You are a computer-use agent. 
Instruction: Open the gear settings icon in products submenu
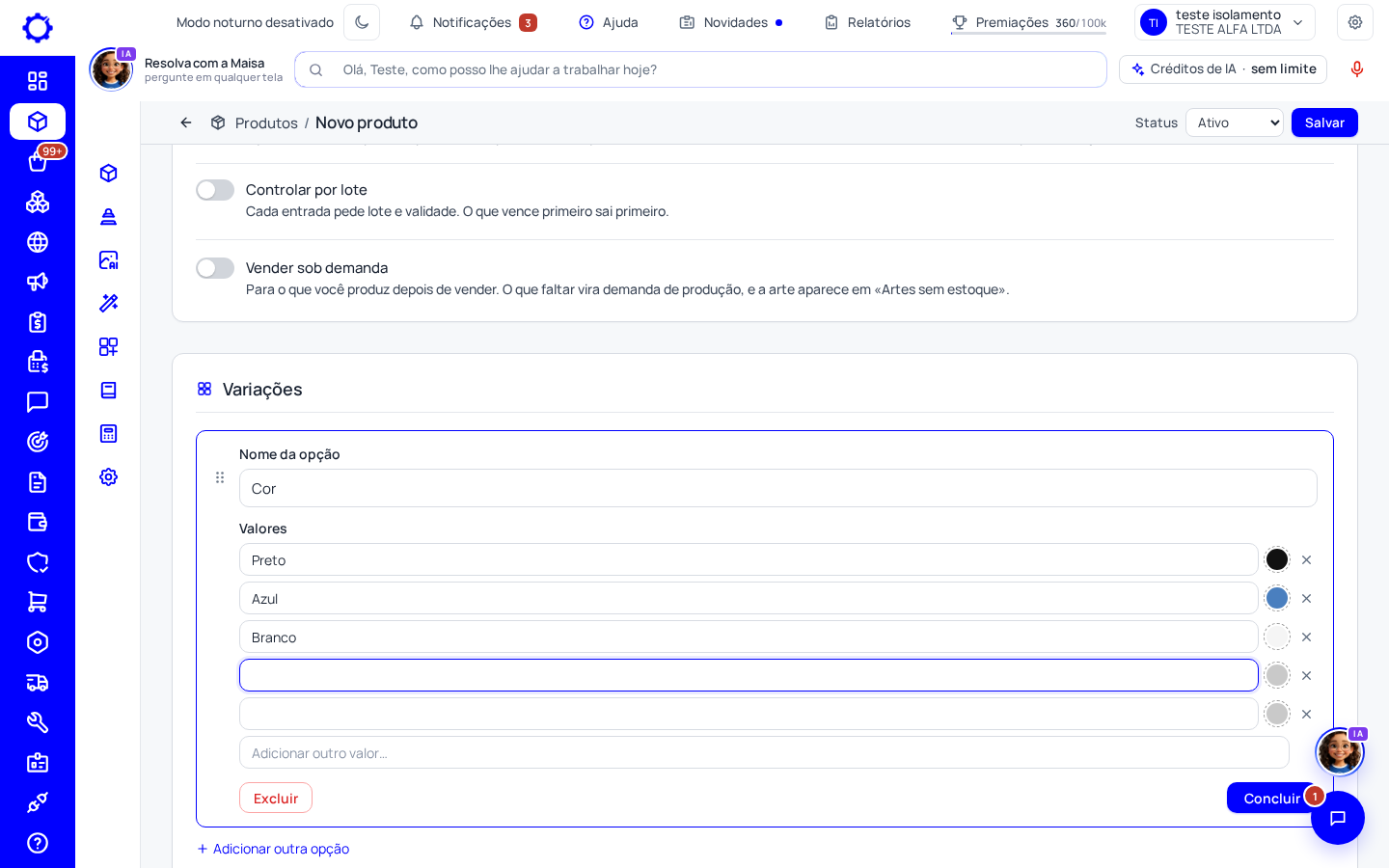(109, 476)
